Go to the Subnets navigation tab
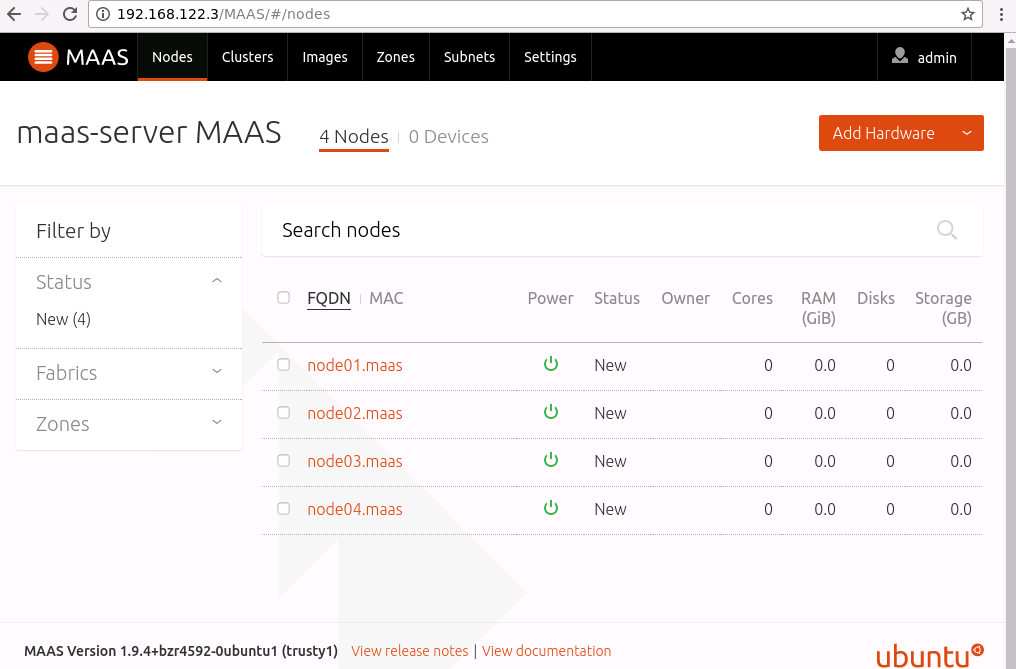The image size is (1016, 669). pos(469,57)
